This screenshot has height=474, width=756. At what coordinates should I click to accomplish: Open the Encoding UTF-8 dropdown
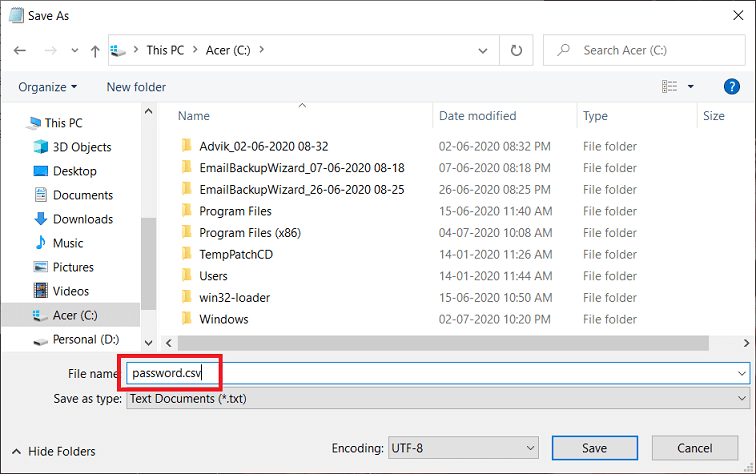463,448
